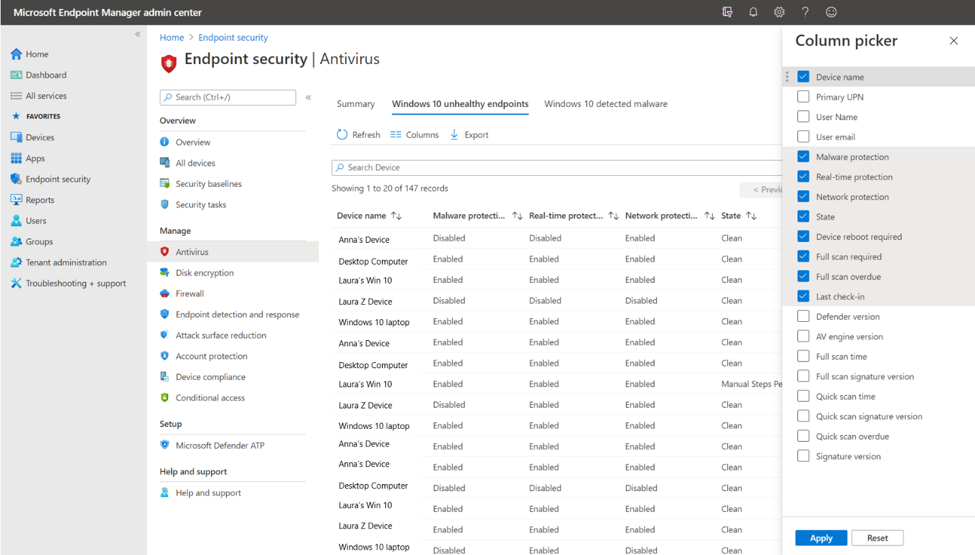The height and width of the screenshot is (555, 975).
Task: Click the Firewall icon under Manage
Action: coord(165,293)
